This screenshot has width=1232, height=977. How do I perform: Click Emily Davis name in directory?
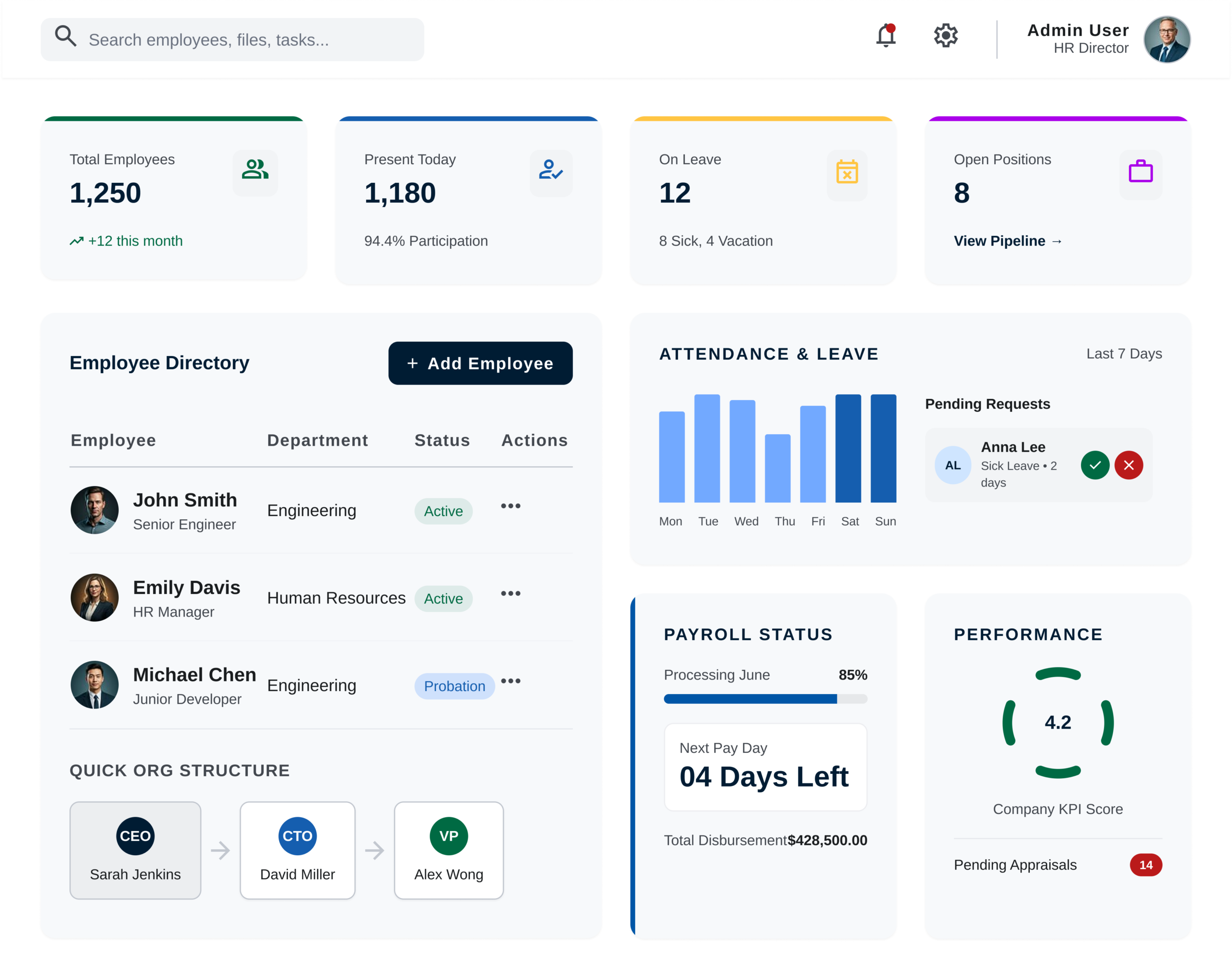tap(186, 587)
